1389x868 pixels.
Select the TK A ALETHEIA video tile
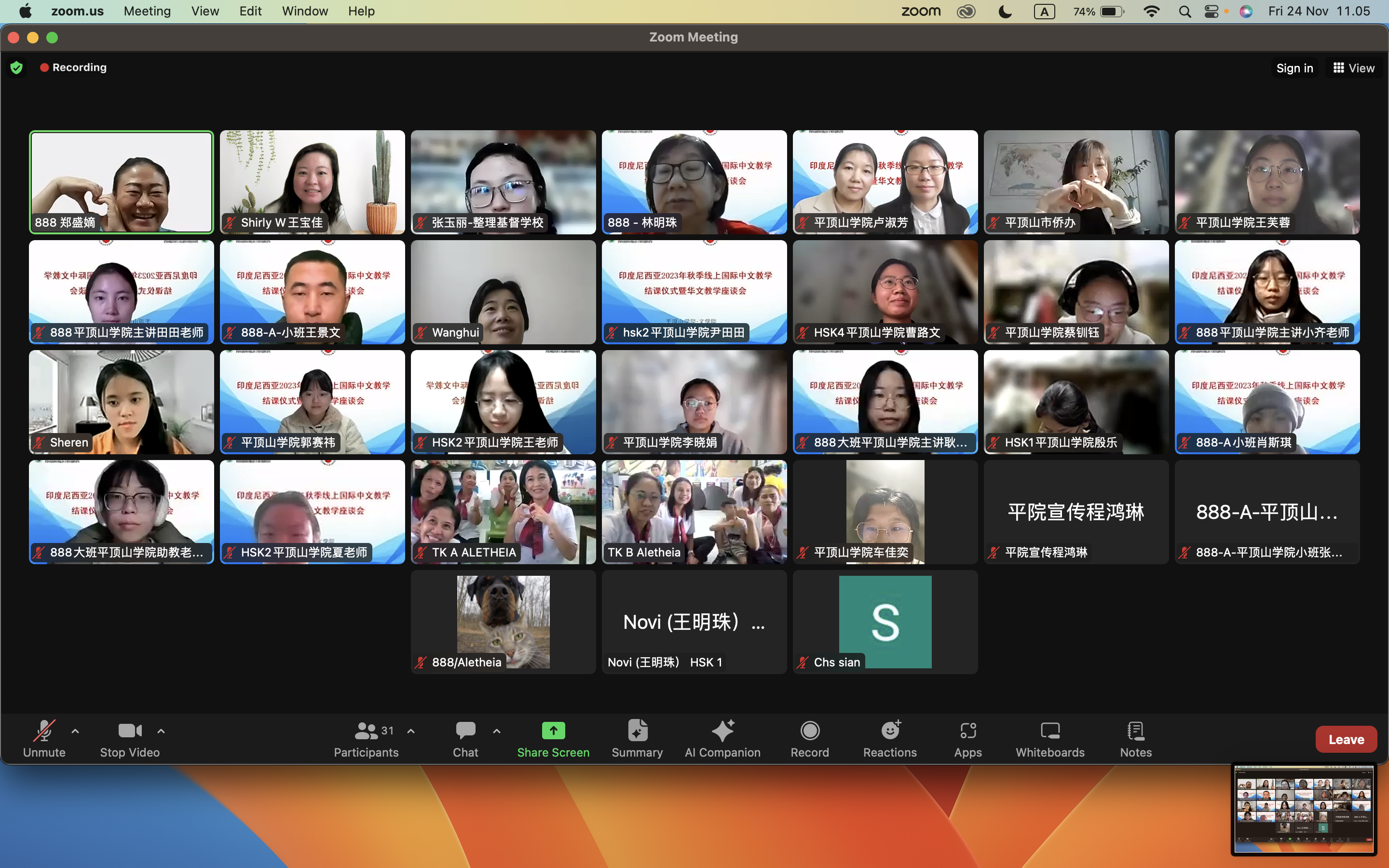(503, 511)
